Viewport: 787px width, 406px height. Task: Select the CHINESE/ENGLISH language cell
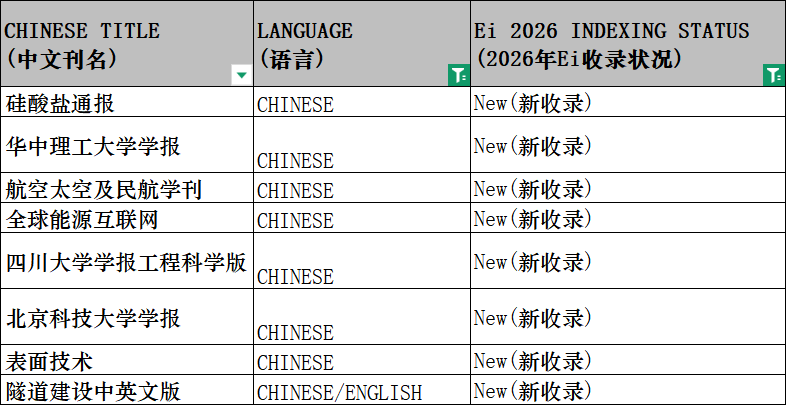point(362,389)
